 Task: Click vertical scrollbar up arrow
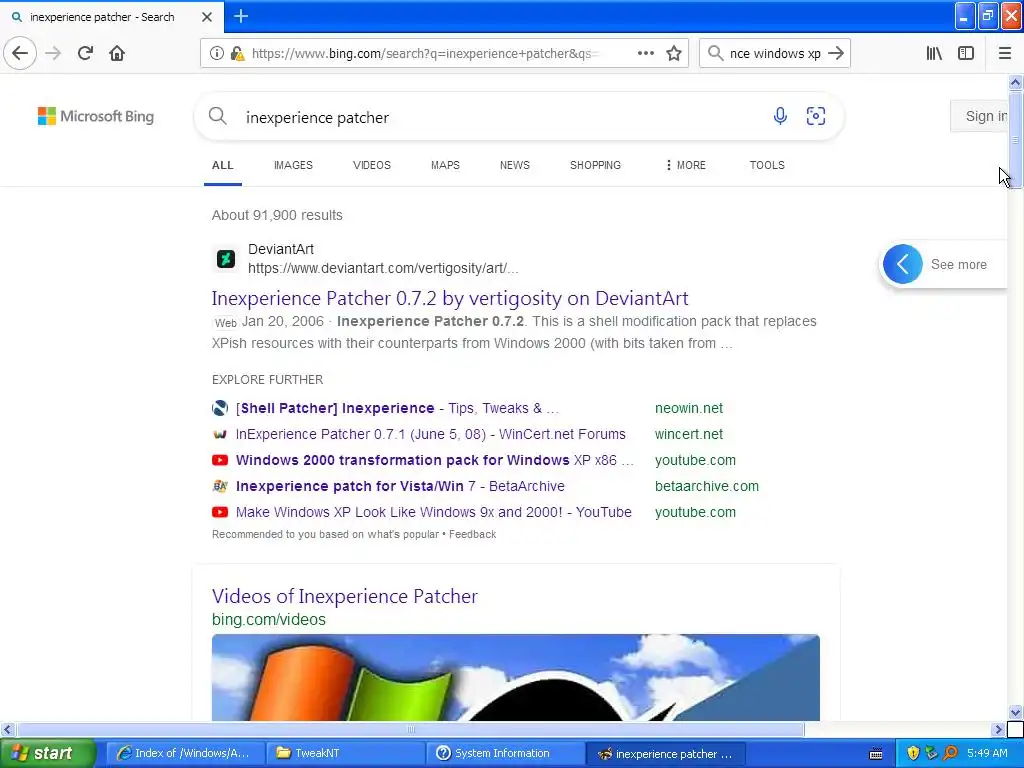[x=1015, y=82]
